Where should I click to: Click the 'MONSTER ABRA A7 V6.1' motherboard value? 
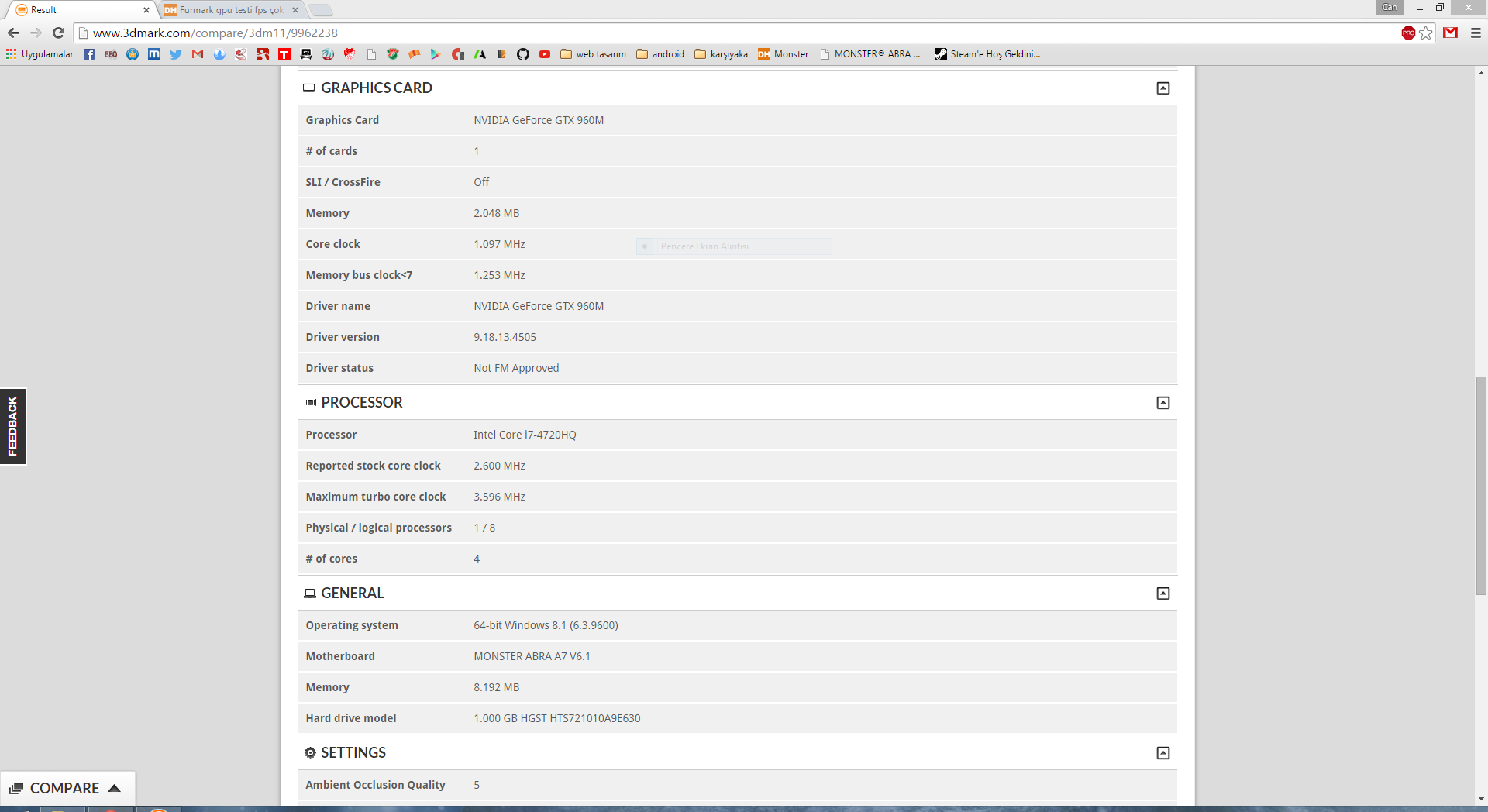[x=532, y=656]
